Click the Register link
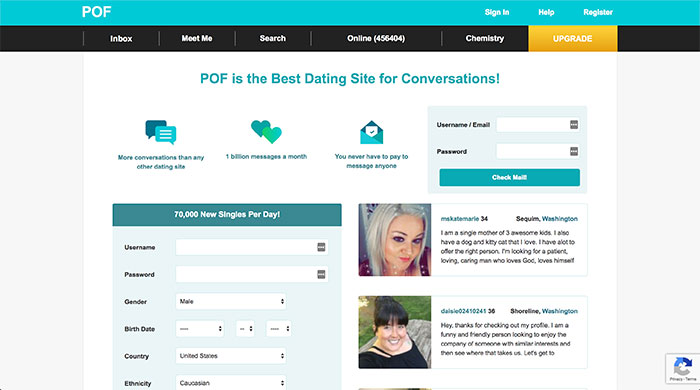This screenshot has width=700, height=390. click(x=598, y=12)
